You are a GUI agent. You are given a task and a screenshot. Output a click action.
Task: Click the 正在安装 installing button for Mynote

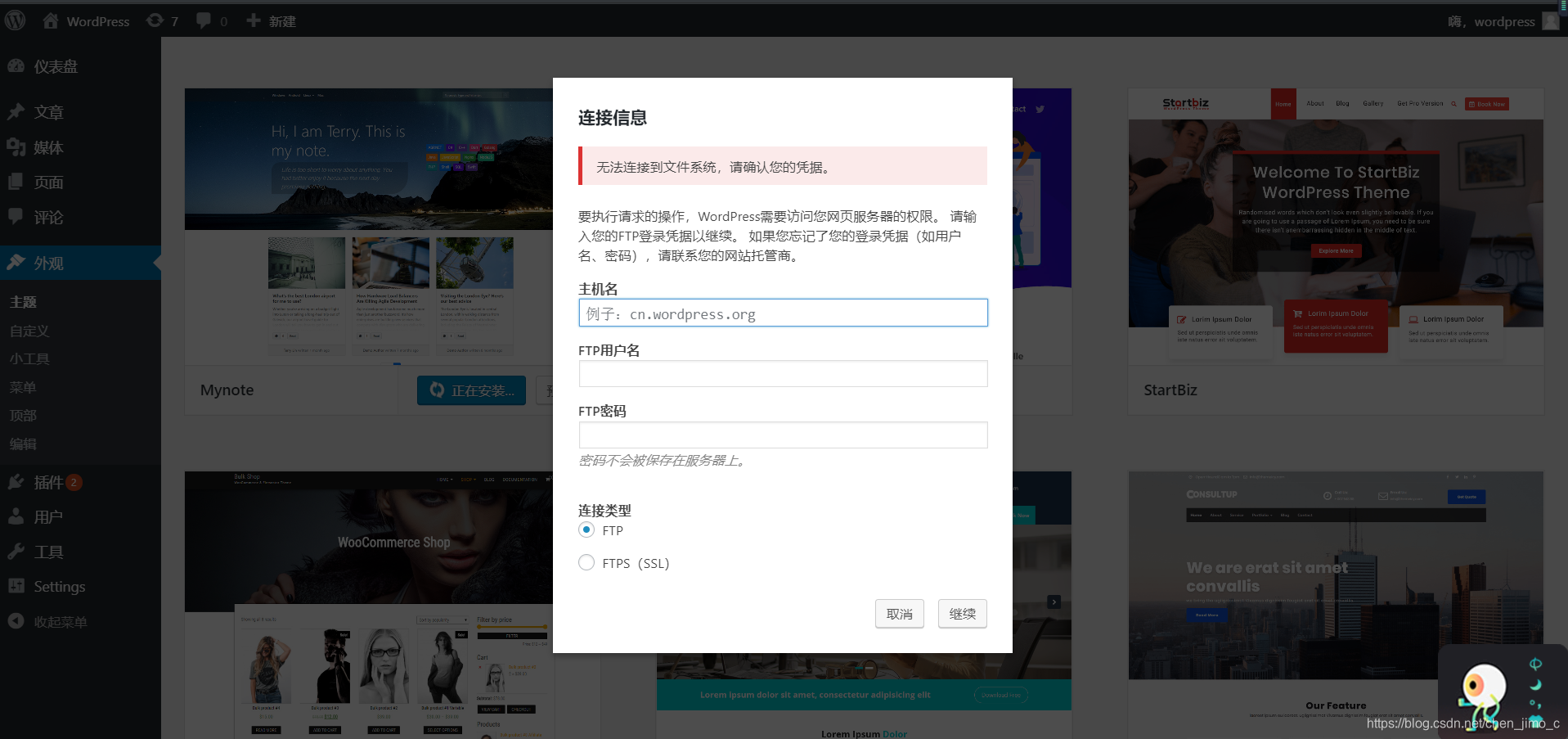point(473,390)
